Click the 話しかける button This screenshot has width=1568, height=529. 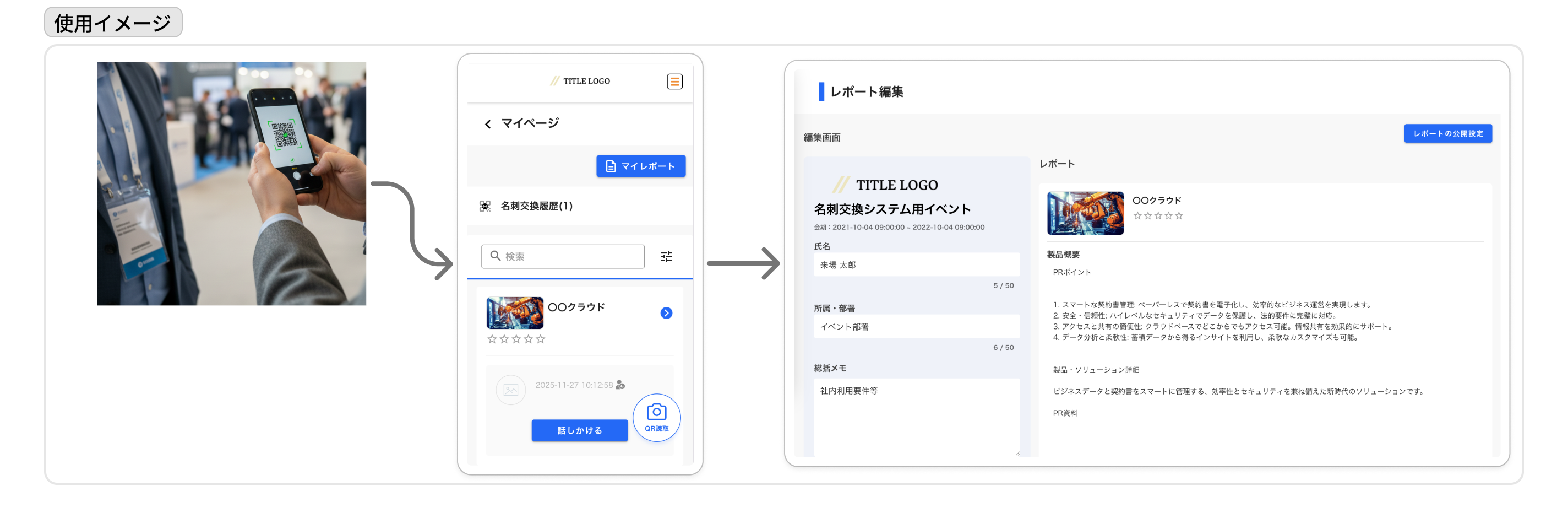click(580, 430)
